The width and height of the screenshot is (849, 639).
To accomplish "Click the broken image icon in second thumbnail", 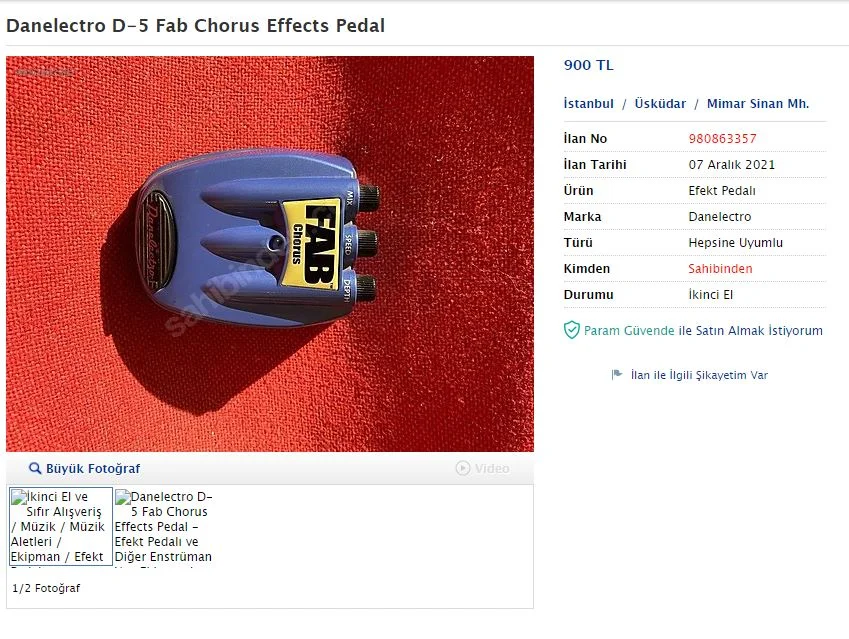I will [x=123, y=497].
